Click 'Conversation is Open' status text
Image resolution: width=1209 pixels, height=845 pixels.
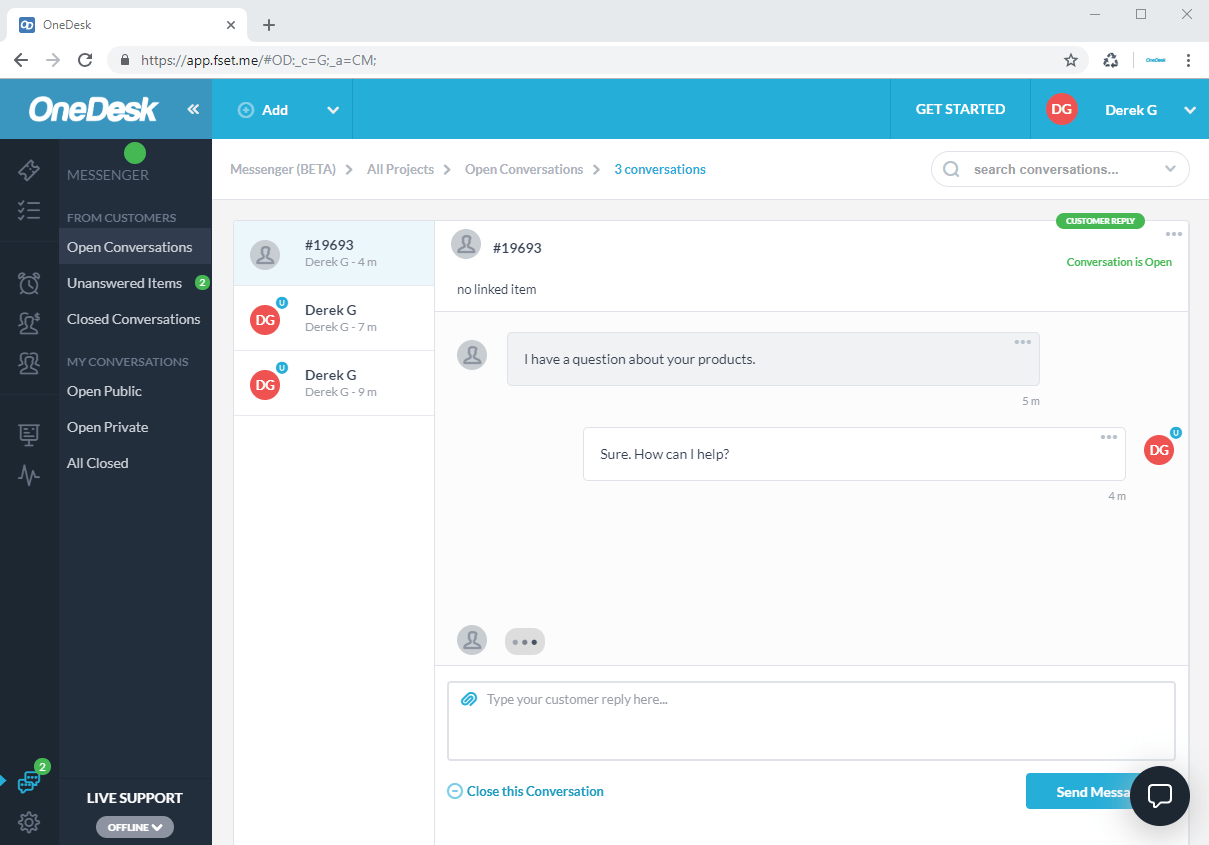coord(1119,262)
